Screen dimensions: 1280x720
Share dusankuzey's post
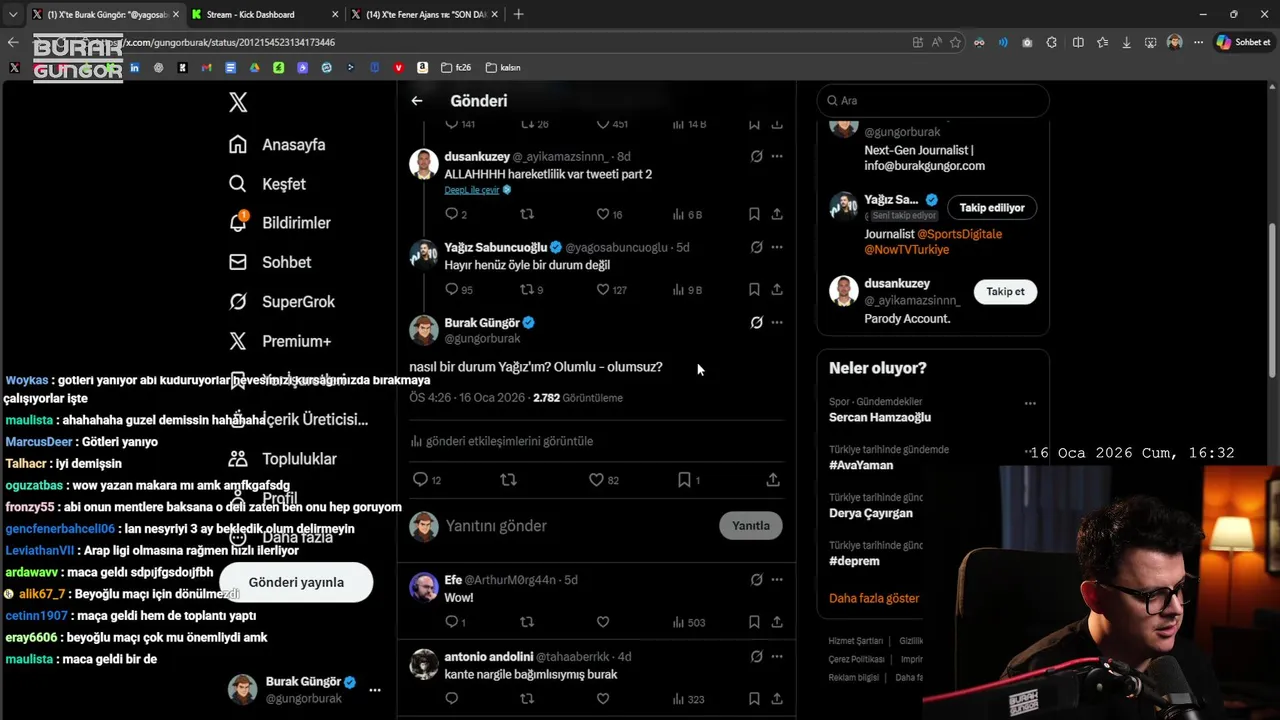coord(777,214)
